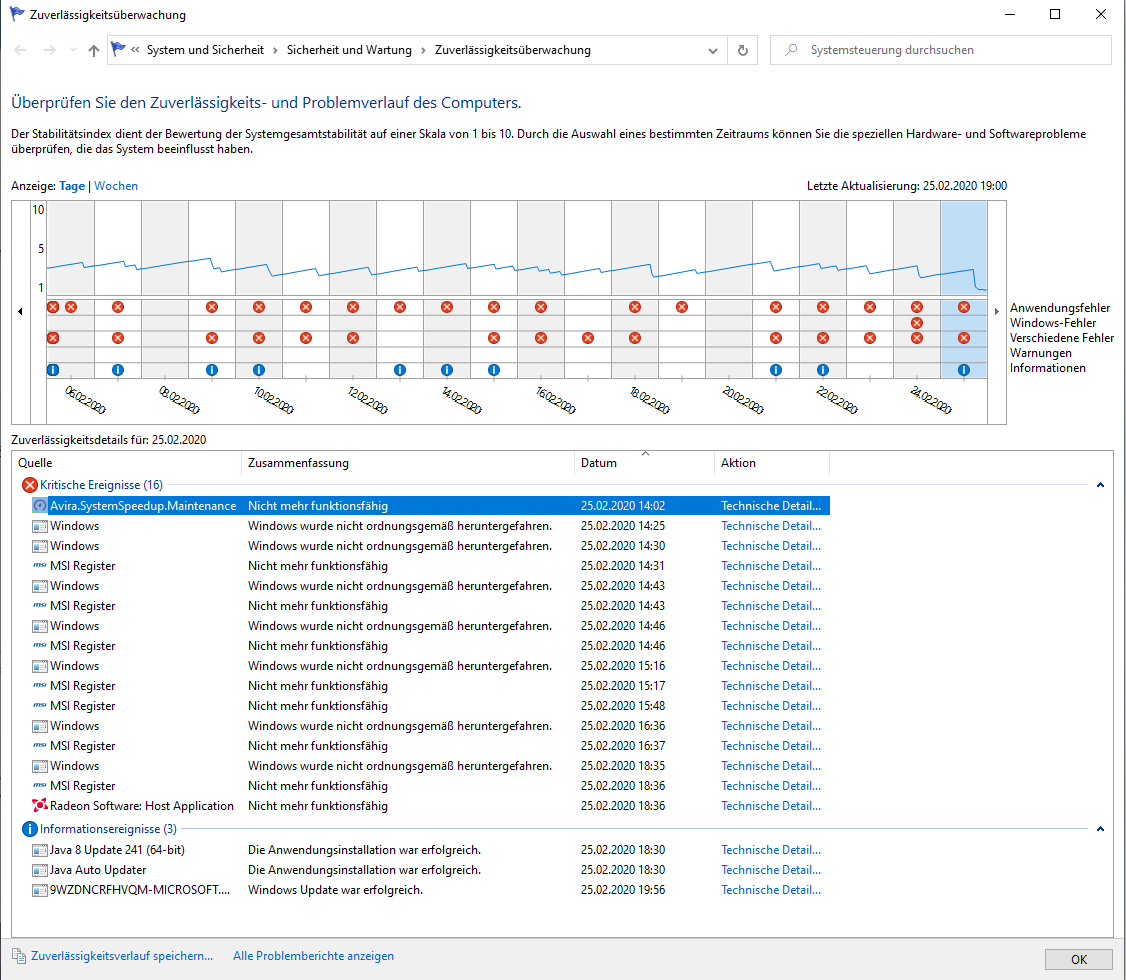Click the save history document icon
Image resolution: width=1126 pixels, height=980 pixels.
[x=19, y=956]
